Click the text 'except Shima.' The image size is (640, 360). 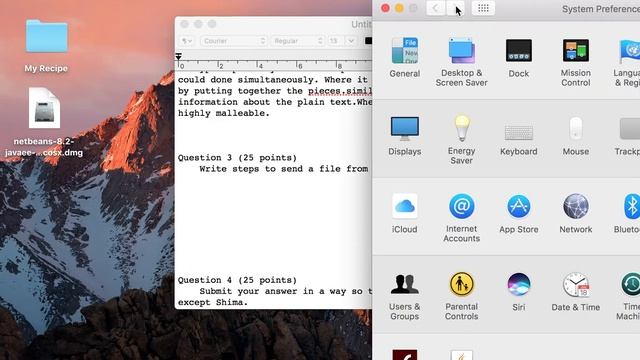213,302
